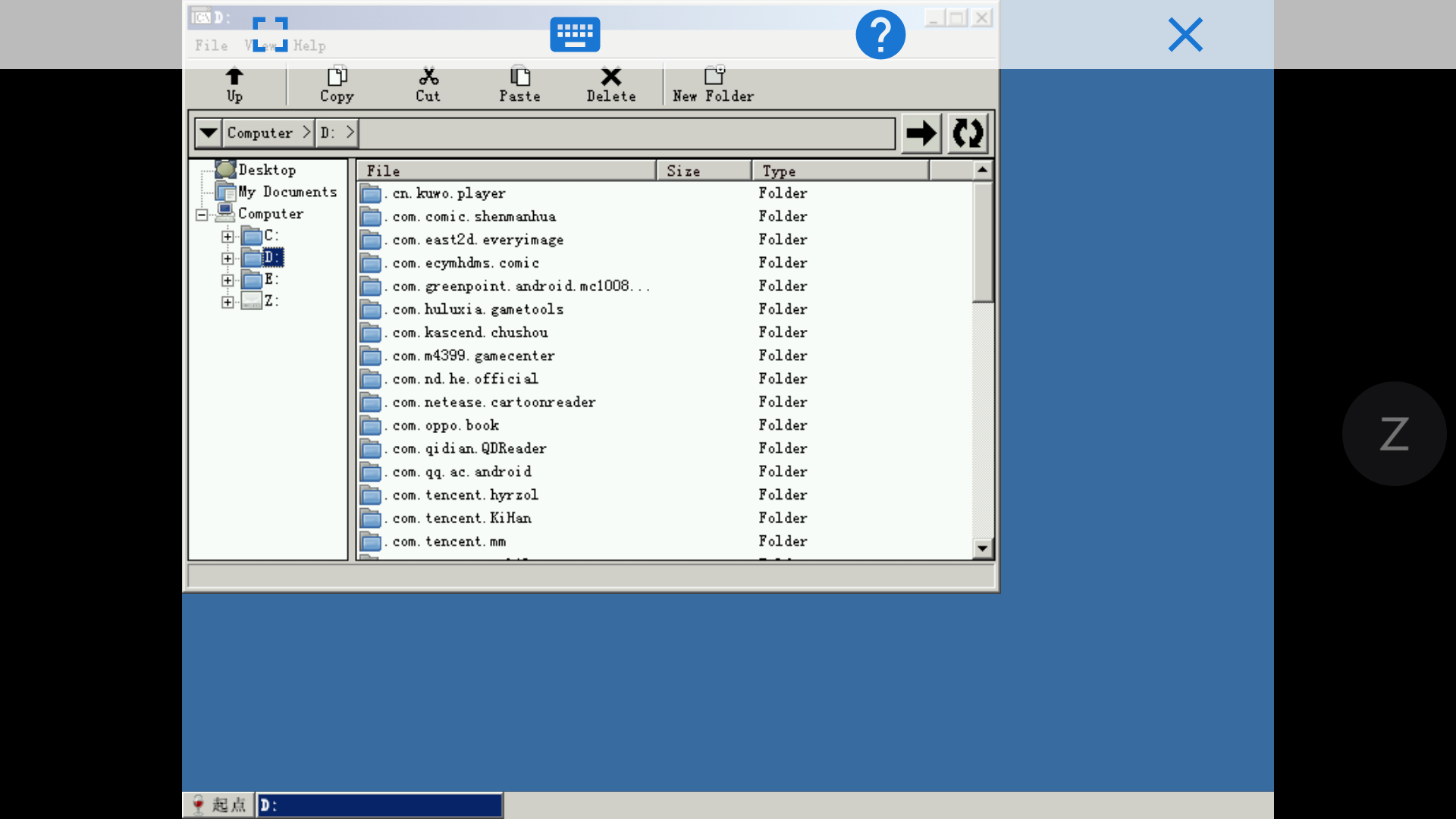Show the on-screen keyboard
This screenshot has width=1456, height=819.
[575, 34]
